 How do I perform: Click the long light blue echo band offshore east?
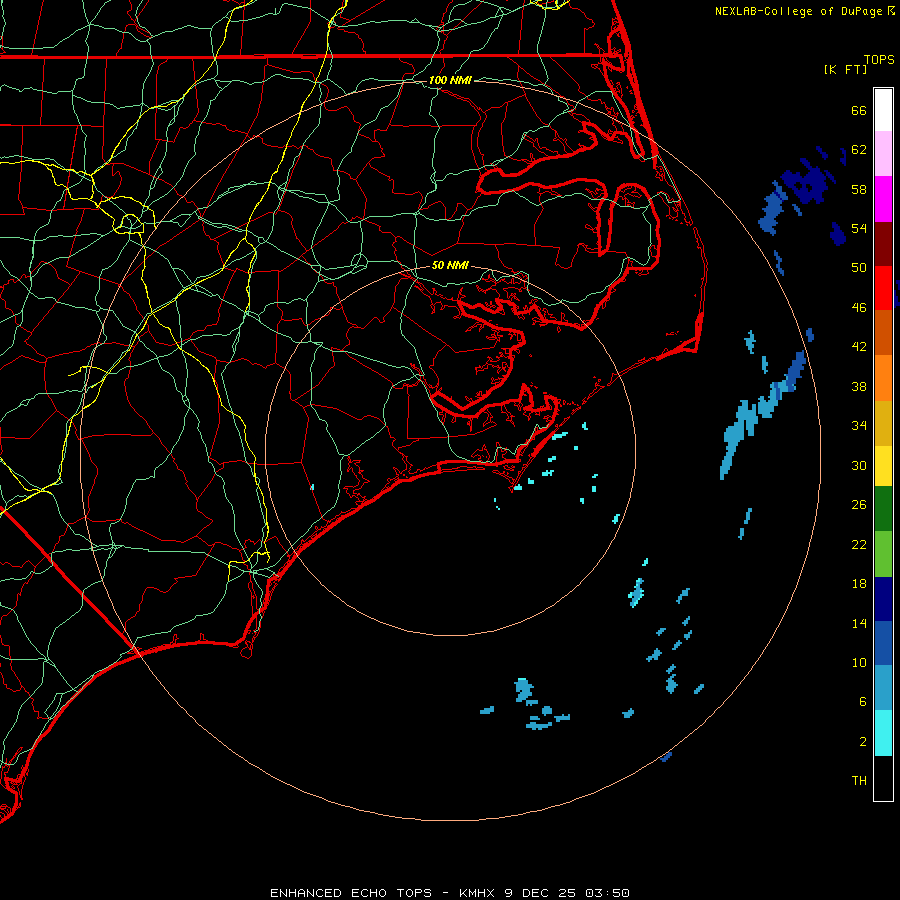pos(762,414)
